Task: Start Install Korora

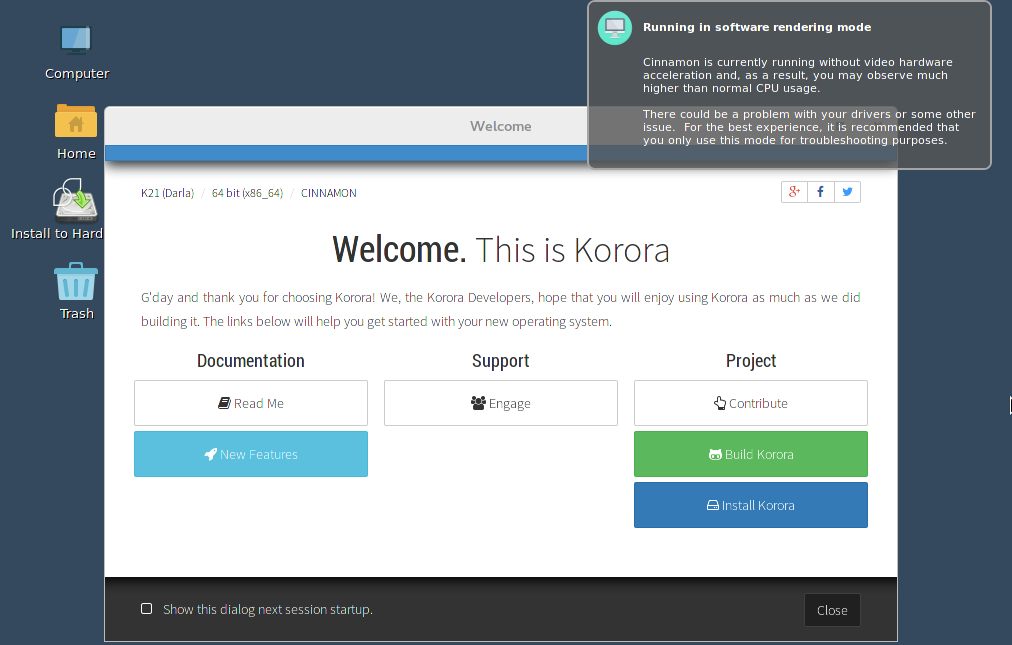Action: point(751,505)
